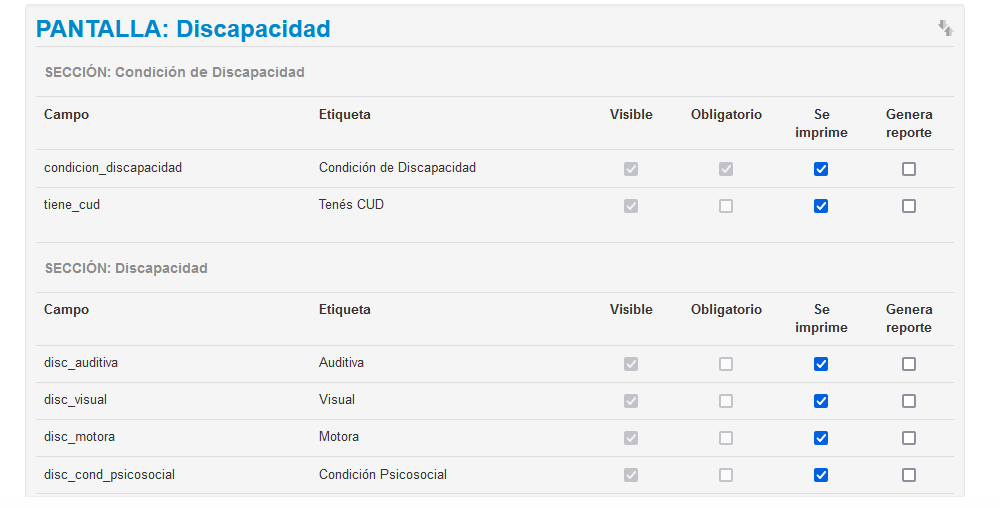The width and height of the screenshot is (1000, 508).
Task: Uncheck Se imprime for disc_visual
Action: point(821,401)
